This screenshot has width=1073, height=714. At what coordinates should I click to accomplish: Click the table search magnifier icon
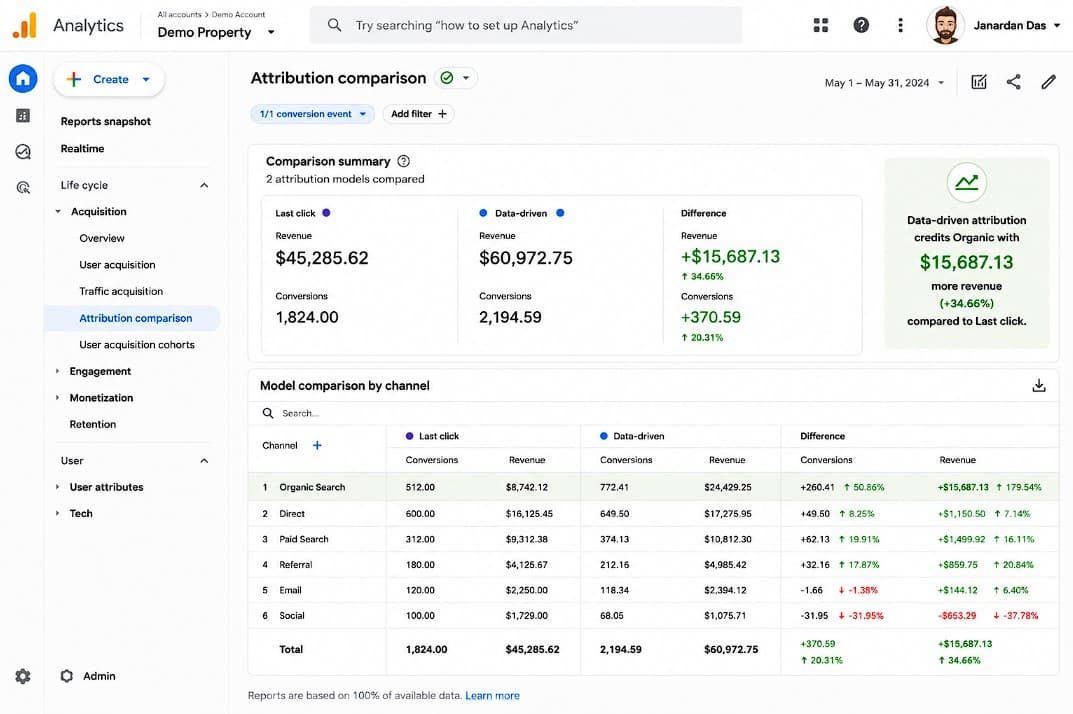coord(268,413)
